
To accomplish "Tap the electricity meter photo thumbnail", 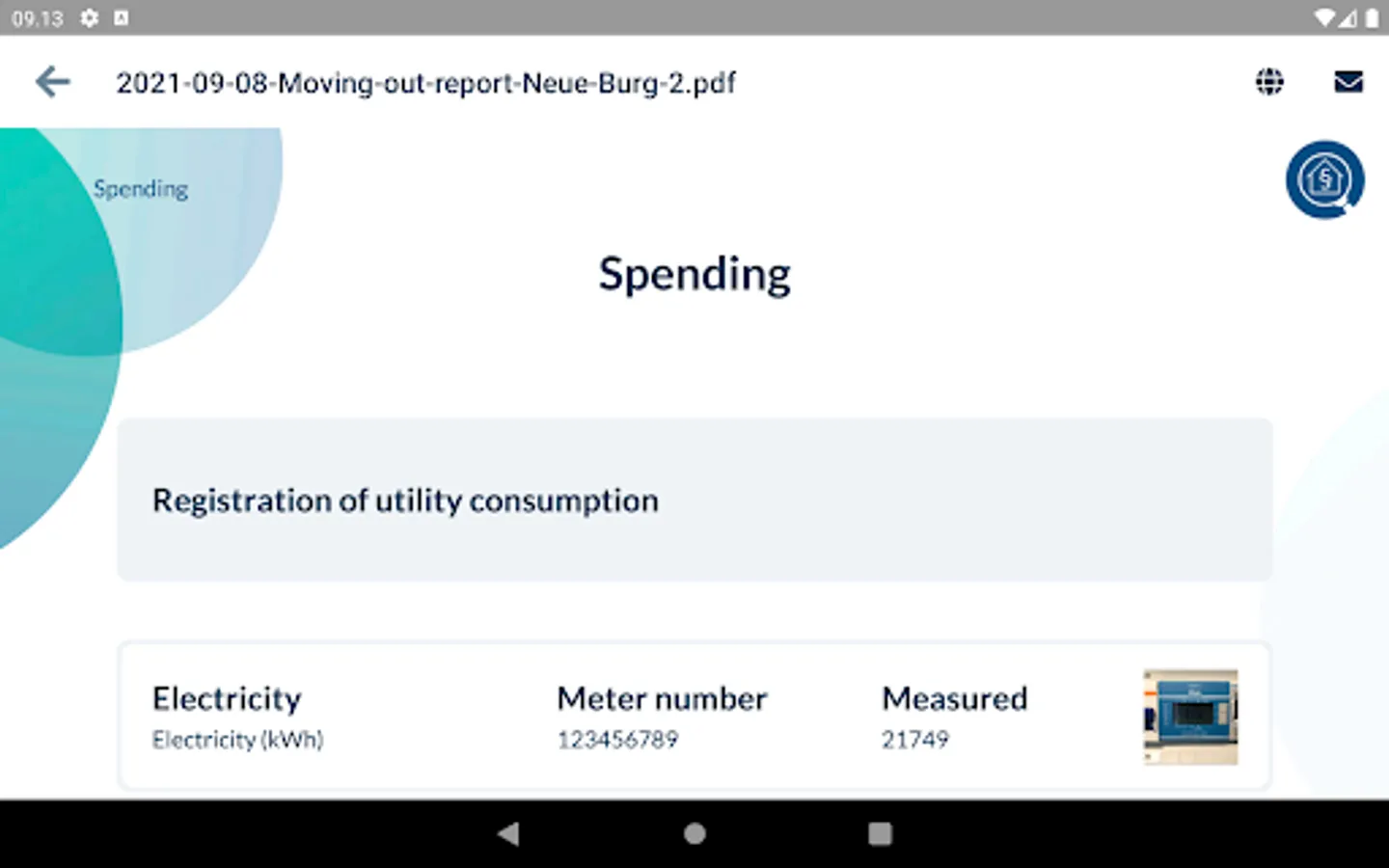I will click(x=1190, y=717).
